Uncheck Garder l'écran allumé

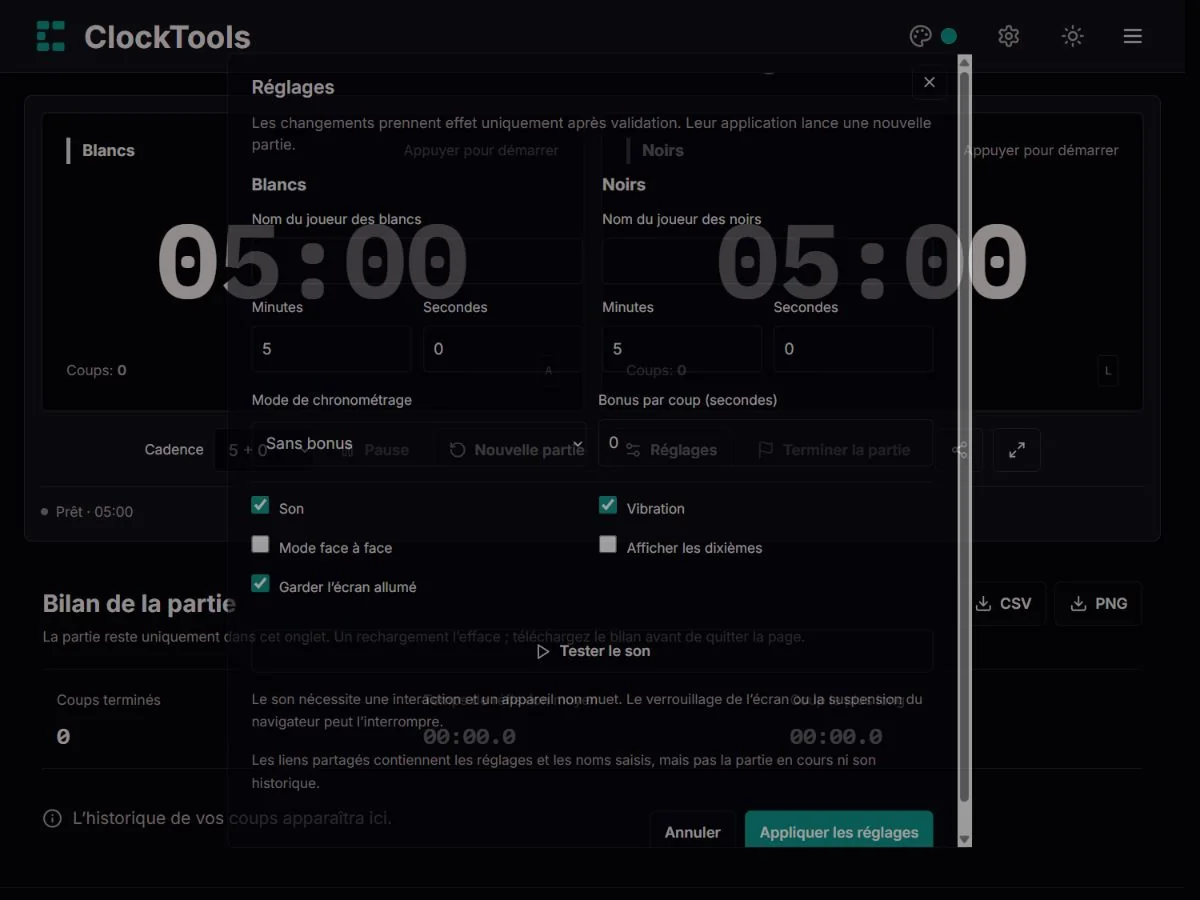pos(260,583)
